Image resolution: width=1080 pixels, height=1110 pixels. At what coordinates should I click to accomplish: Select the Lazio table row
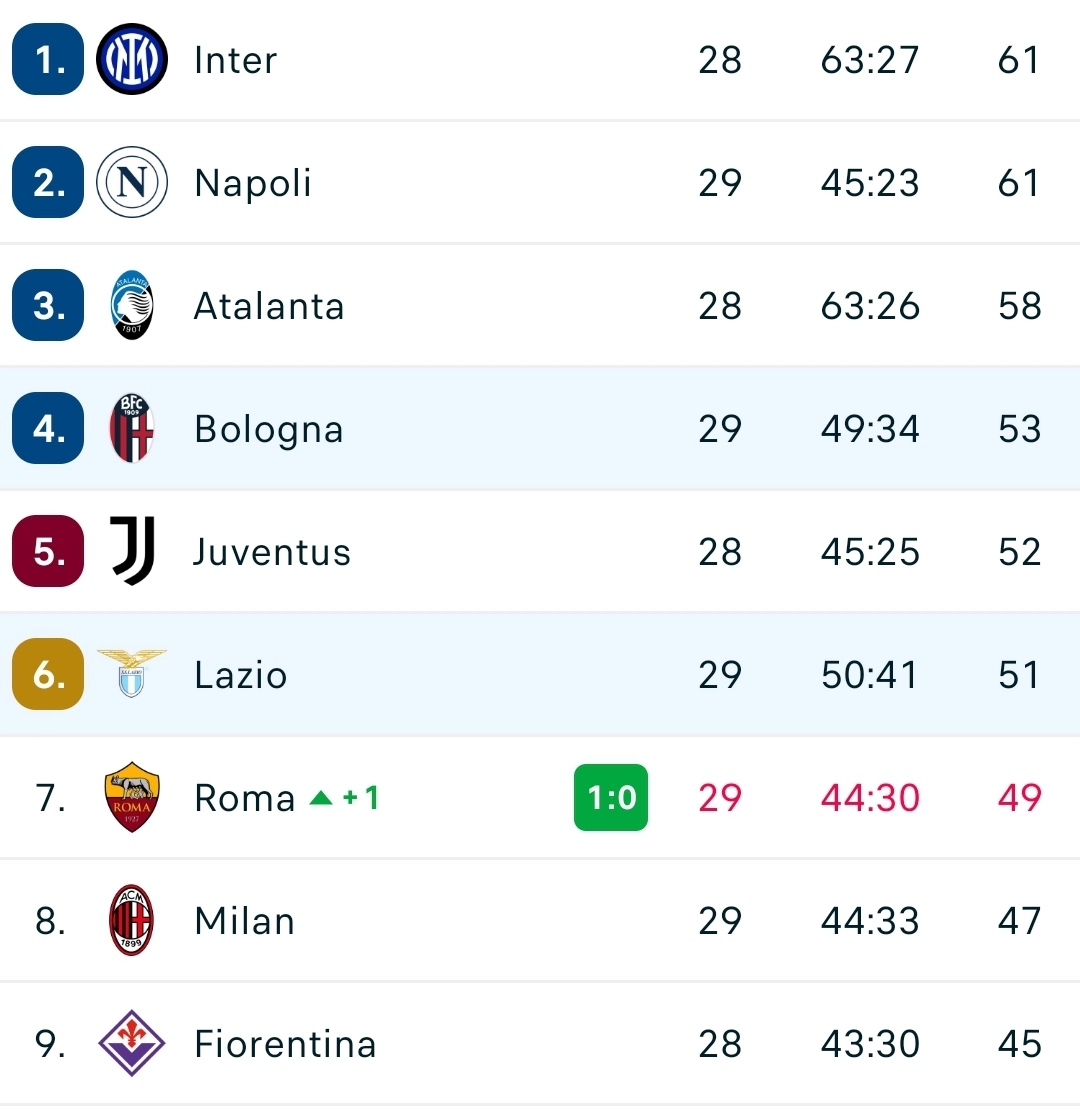[x=540, y=674]
